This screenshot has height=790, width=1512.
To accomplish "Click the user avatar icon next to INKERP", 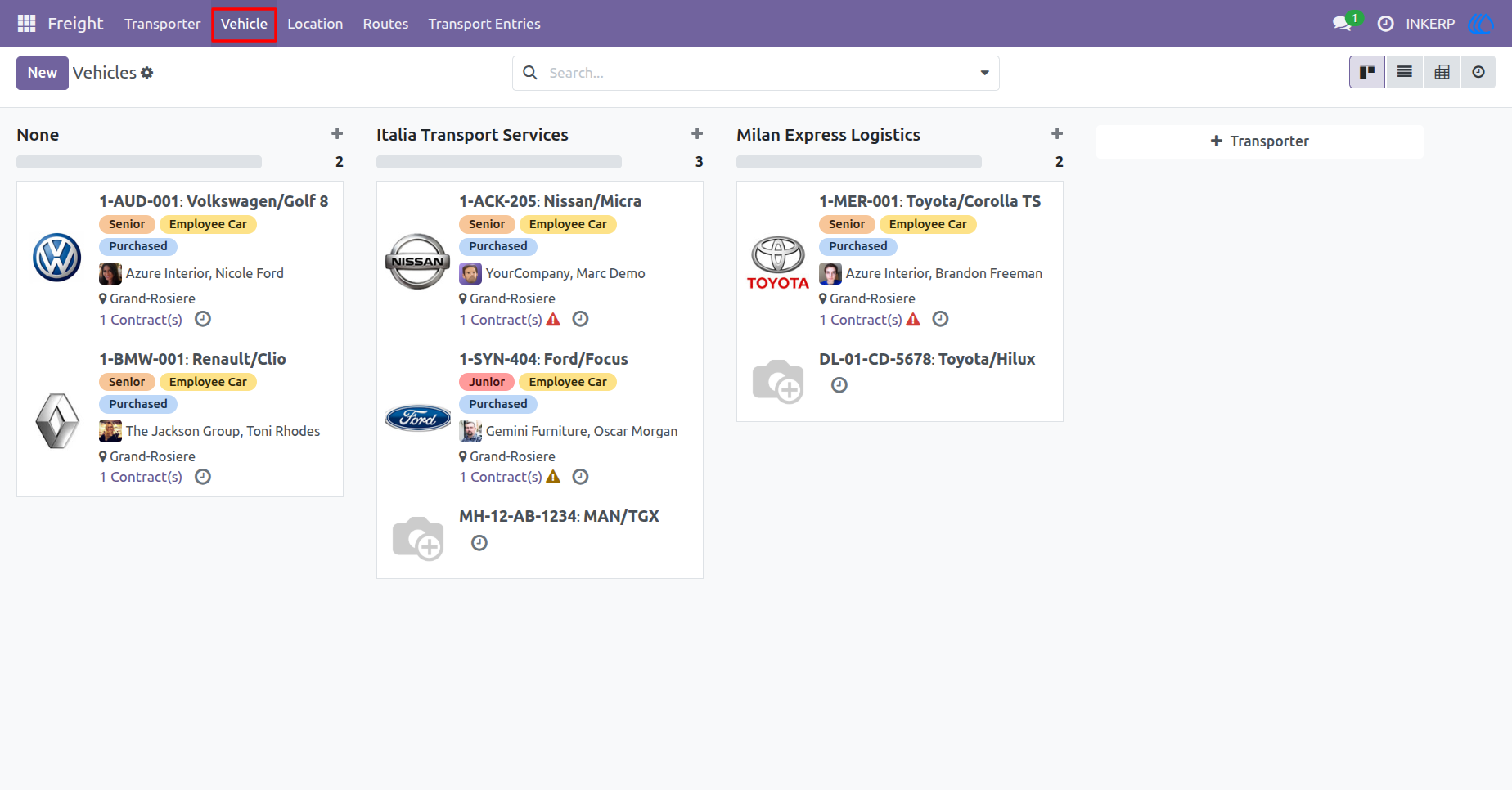I will 1481,24.
